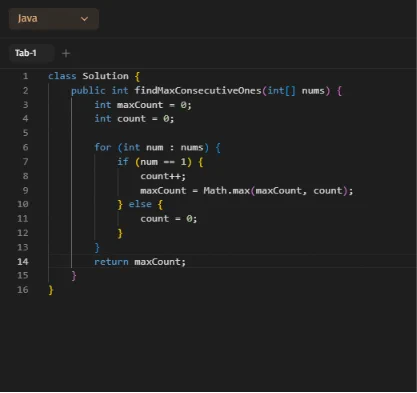Click the closing brace on line 15
417x393 pixels.
[x=74, y=276]
